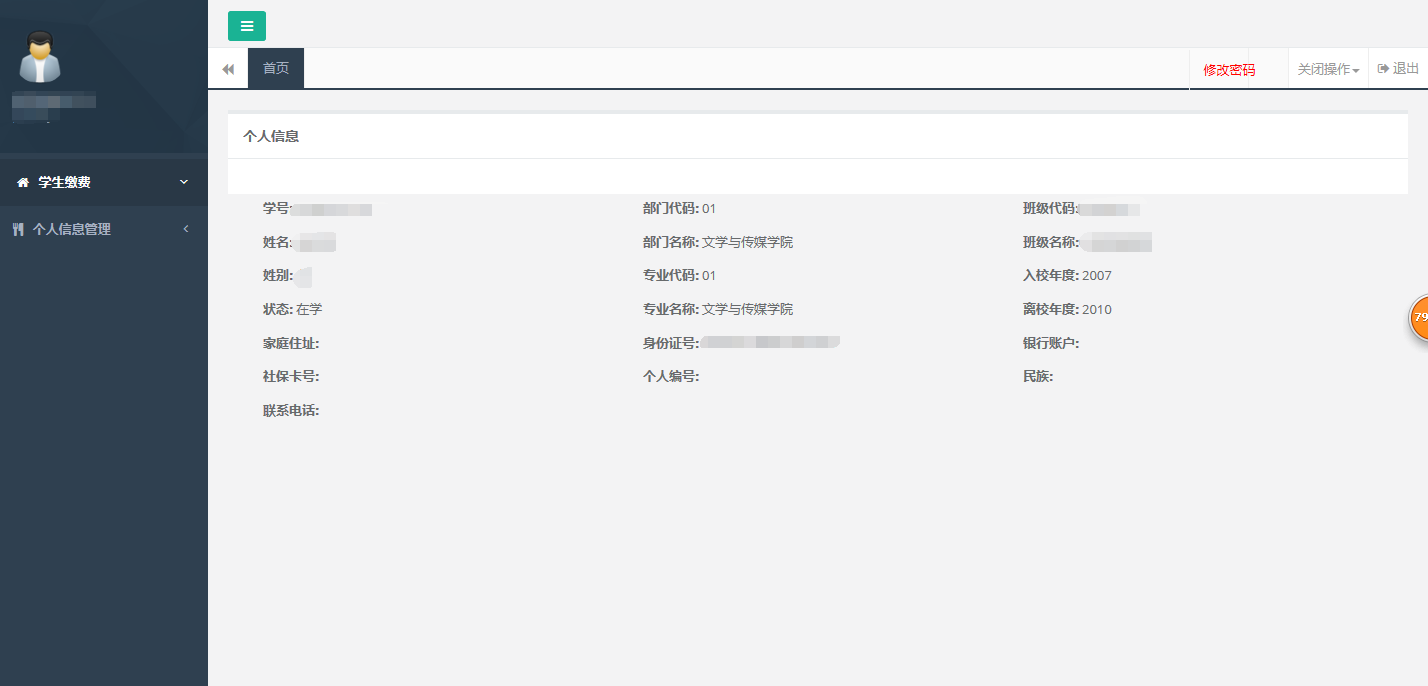Open the 关闭操作 dropdown
This screenshot has width=1428, height=686.
tap(1328, 70)
